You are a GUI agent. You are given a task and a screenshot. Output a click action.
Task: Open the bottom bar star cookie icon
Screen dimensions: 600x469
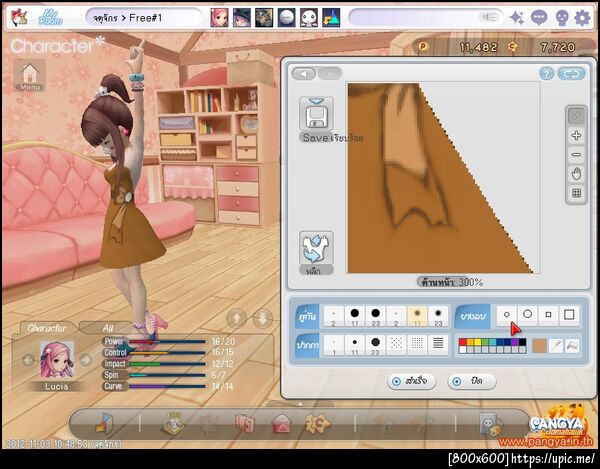tap(318, 423)
